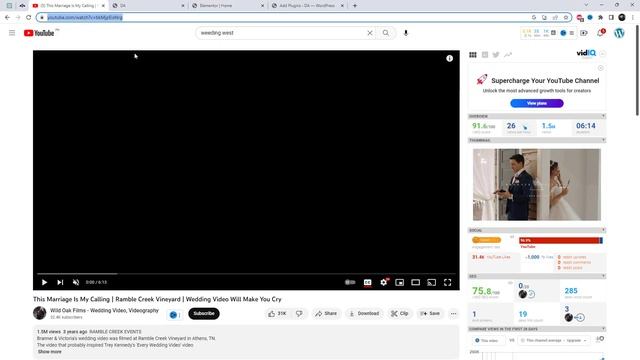Image resolution: width=640 pixels, height=360 pixels.
Task: Show video info card icon in player
Action: [449, 58]
